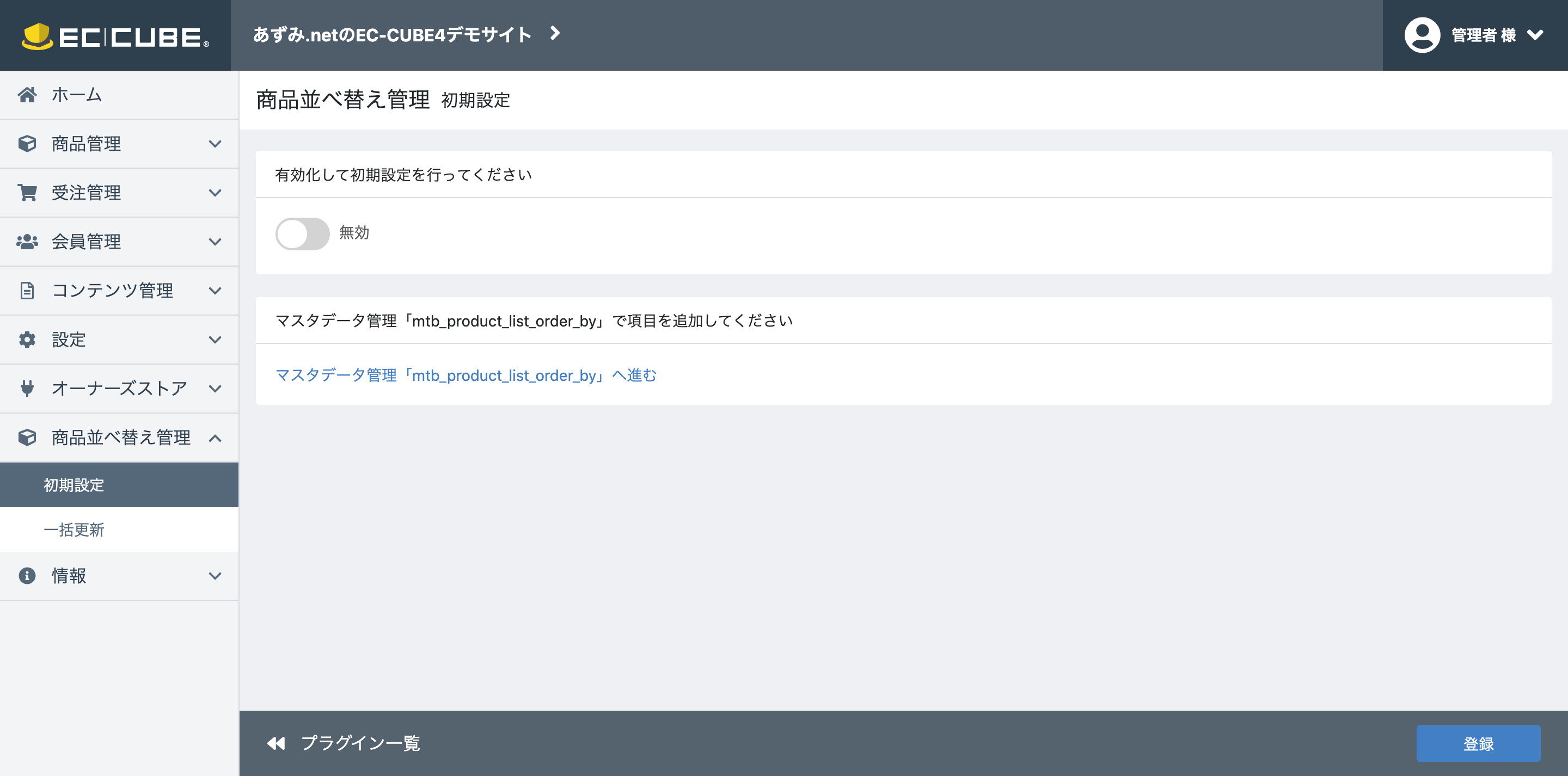Open the ホーム menu item

coord(119,95)
